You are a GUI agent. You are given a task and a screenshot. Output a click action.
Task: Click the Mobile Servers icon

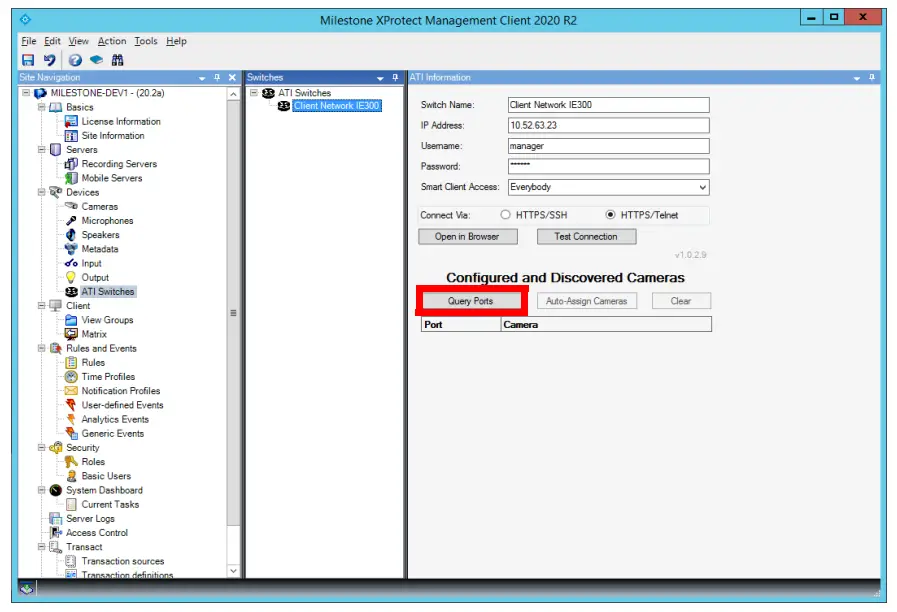(x=71, y=178)
